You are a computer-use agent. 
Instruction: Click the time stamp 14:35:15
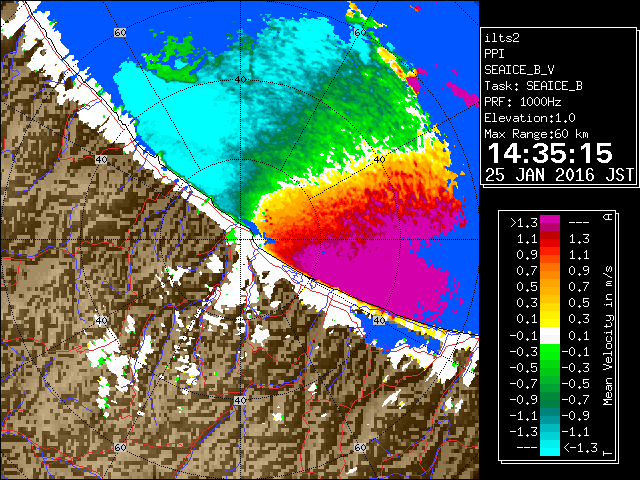[550, 153]
